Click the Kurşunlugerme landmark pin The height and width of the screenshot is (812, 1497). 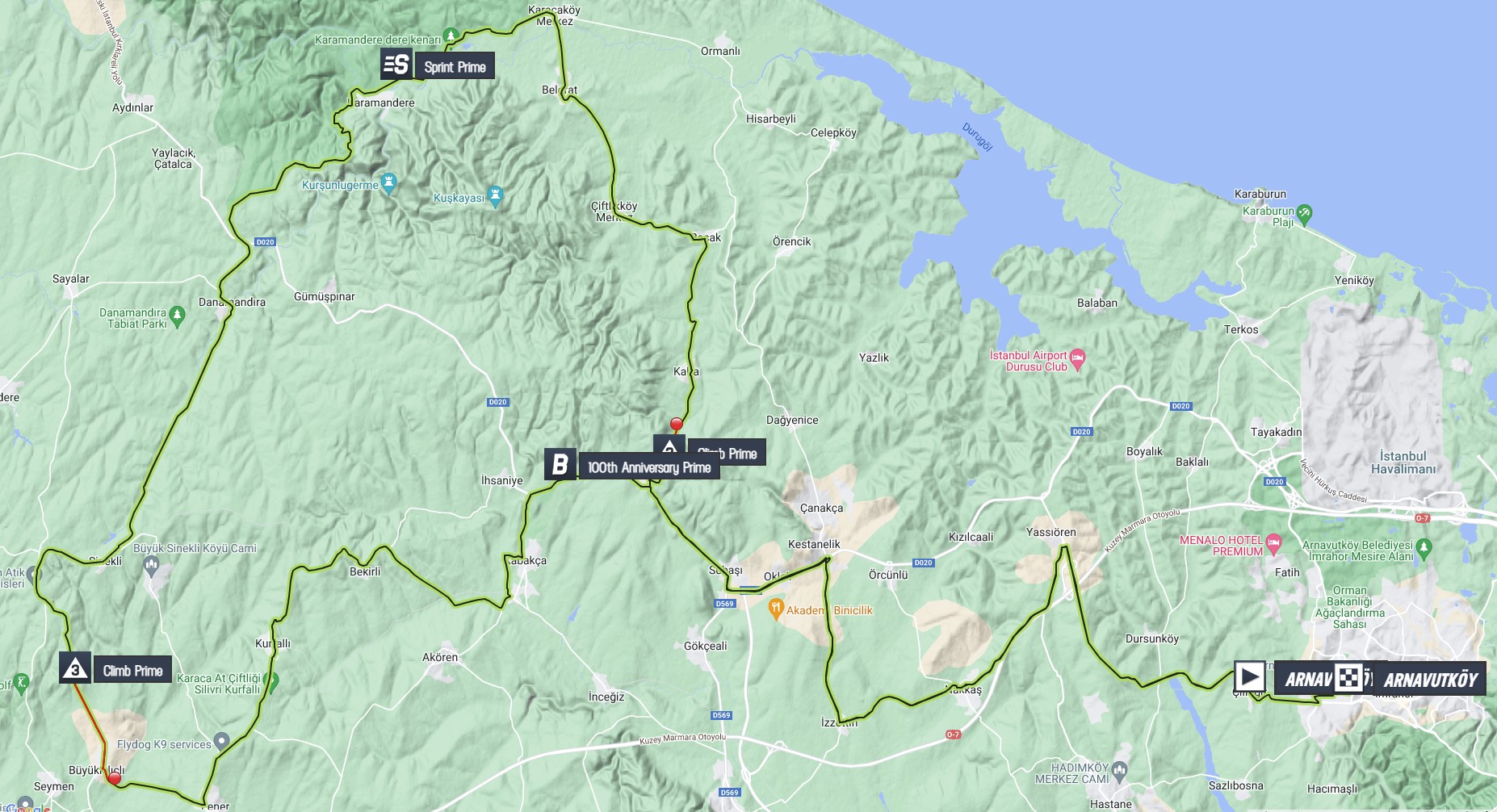point(389,182)
